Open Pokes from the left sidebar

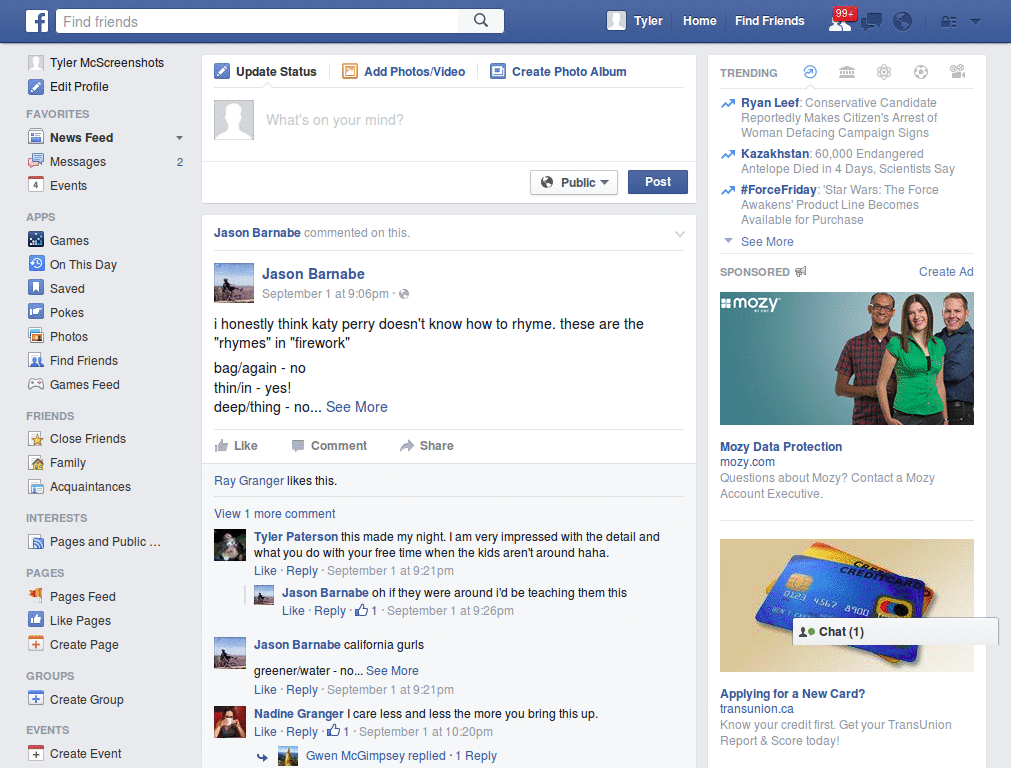(x=66, y=312)
